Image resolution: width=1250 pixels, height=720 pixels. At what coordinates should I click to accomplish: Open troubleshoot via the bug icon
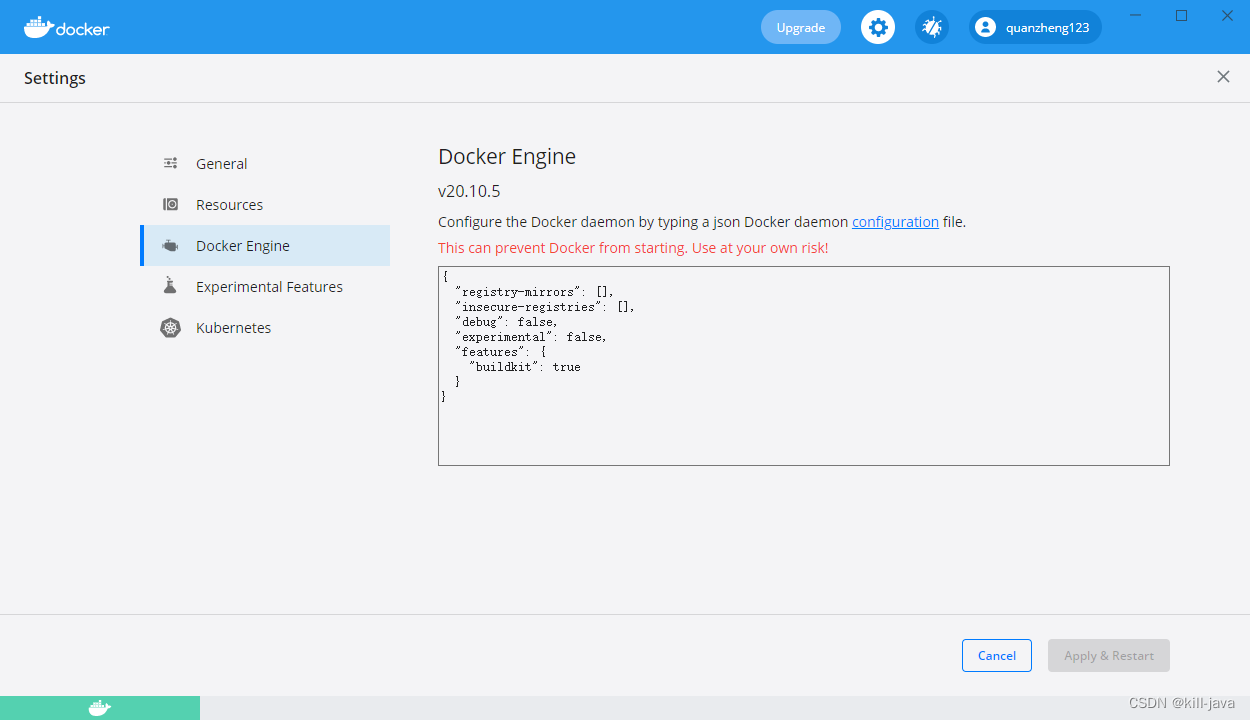coord(932,27)
